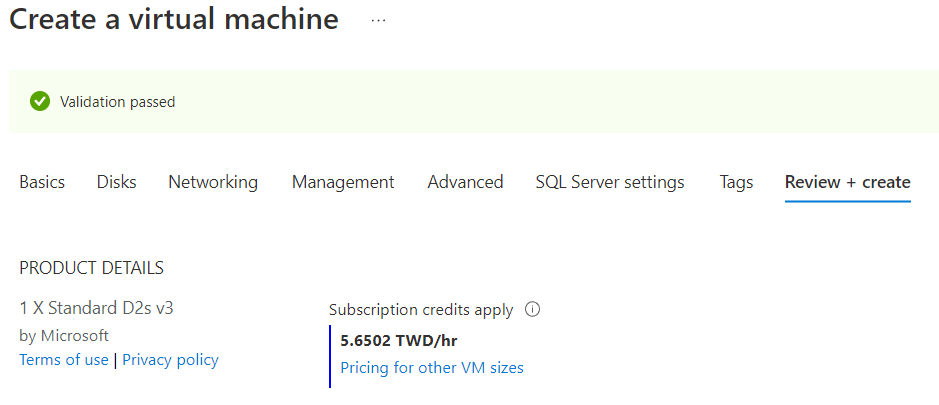Screen dimensions: 939x405
Task: Open the Advanced tab
Action: [x=465, y=182]
